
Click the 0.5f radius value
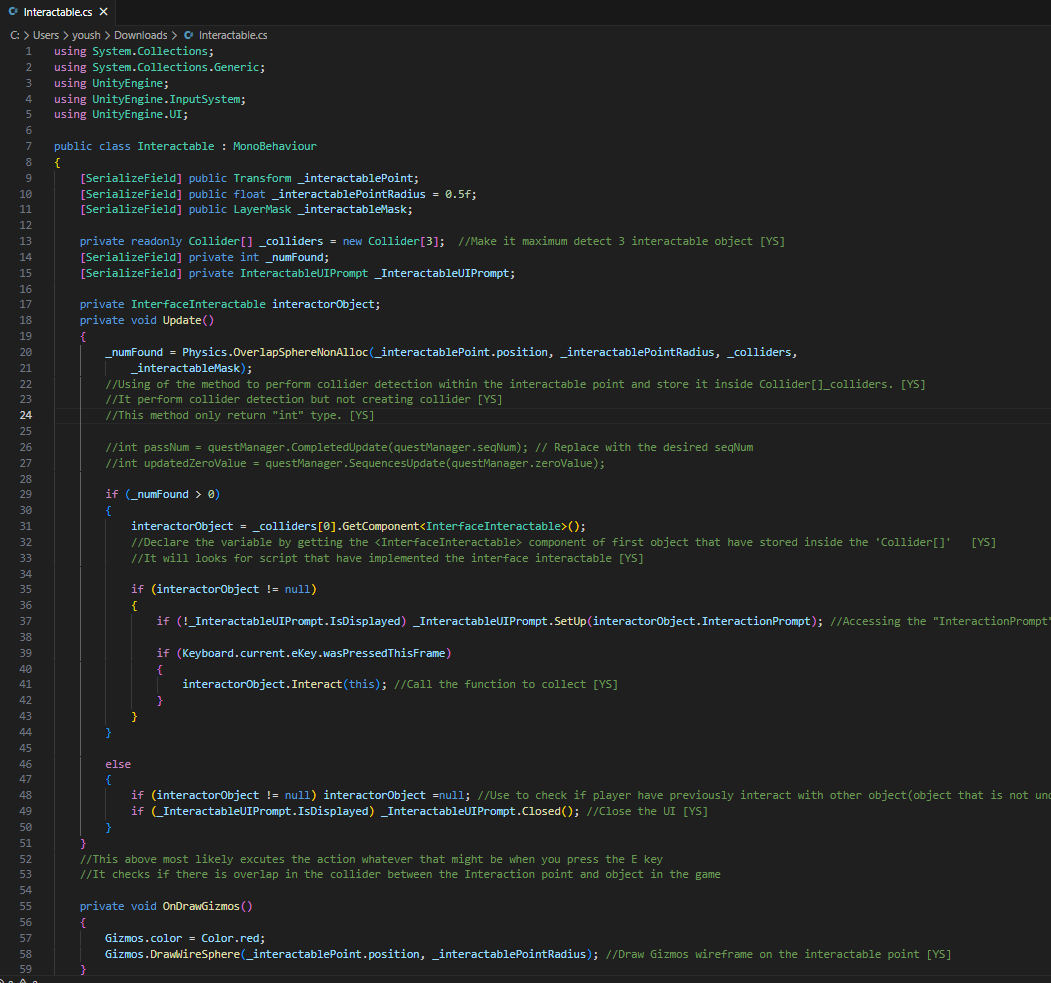(x=457, y=194)
